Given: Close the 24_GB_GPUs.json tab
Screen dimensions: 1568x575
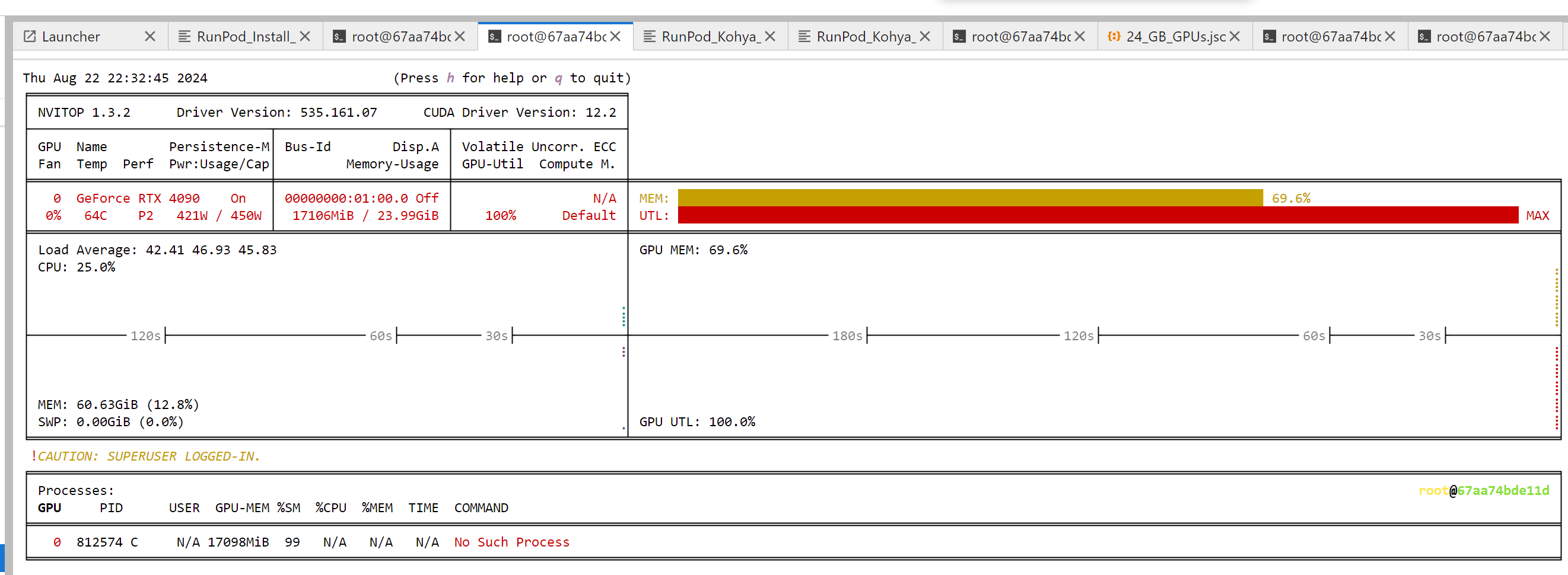Looking at the screenshot, I should (1235, 37).
